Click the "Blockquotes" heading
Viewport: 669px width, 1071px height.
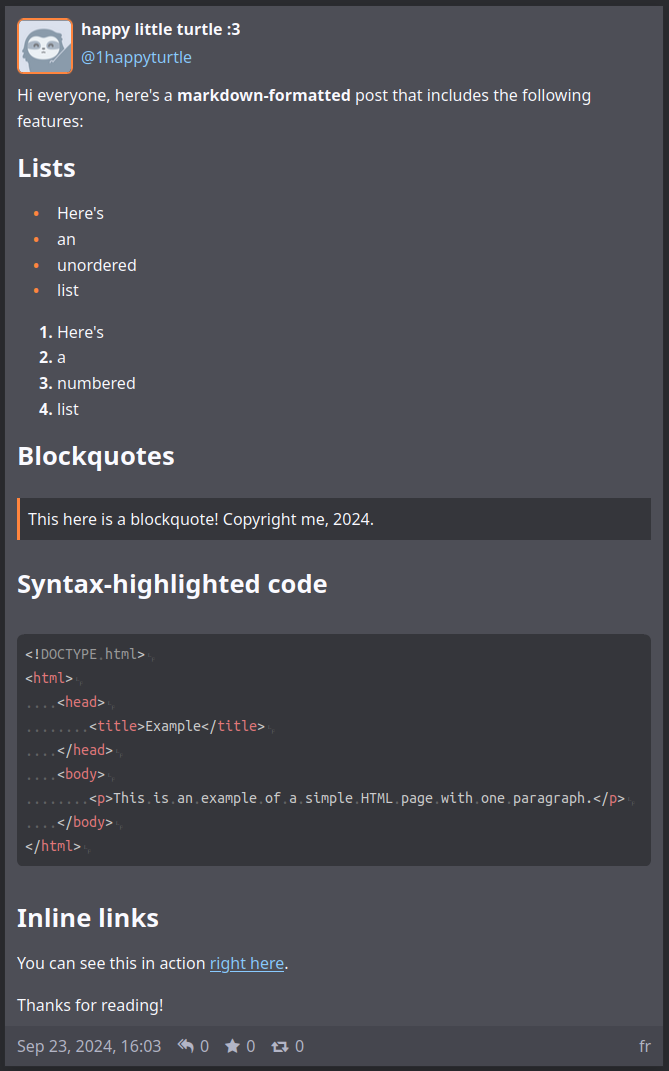click(96, 456)
